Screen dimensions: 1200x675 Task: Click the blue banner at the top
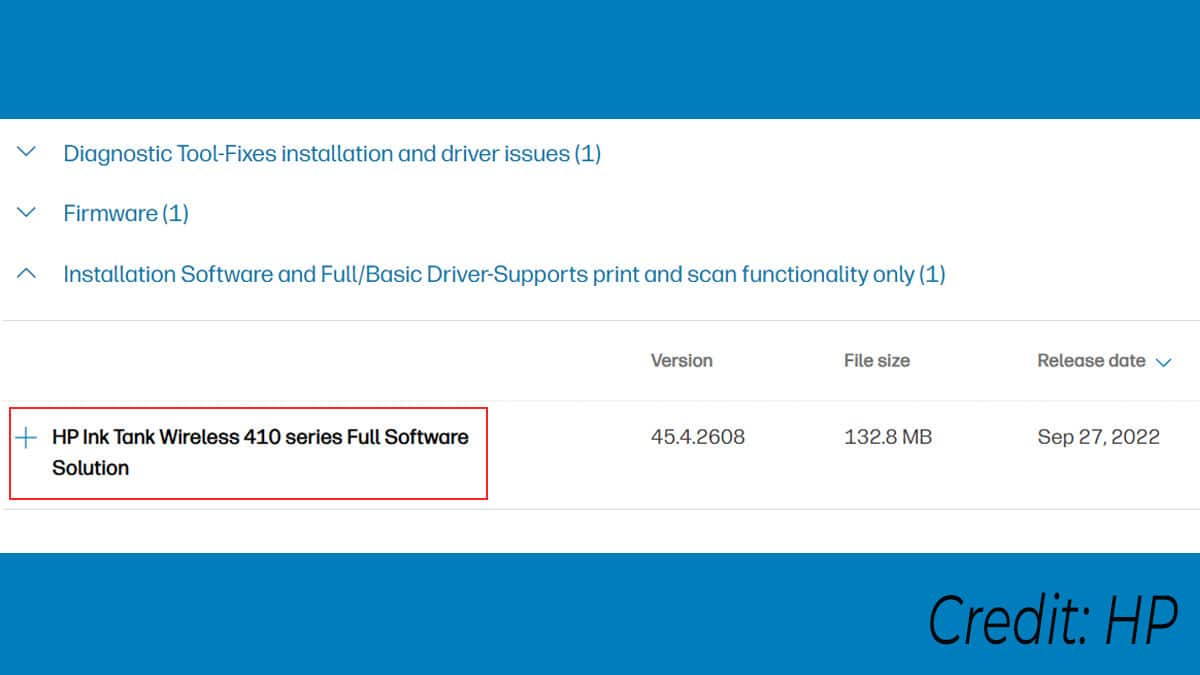pyautogui.click(x=600, y=58)
